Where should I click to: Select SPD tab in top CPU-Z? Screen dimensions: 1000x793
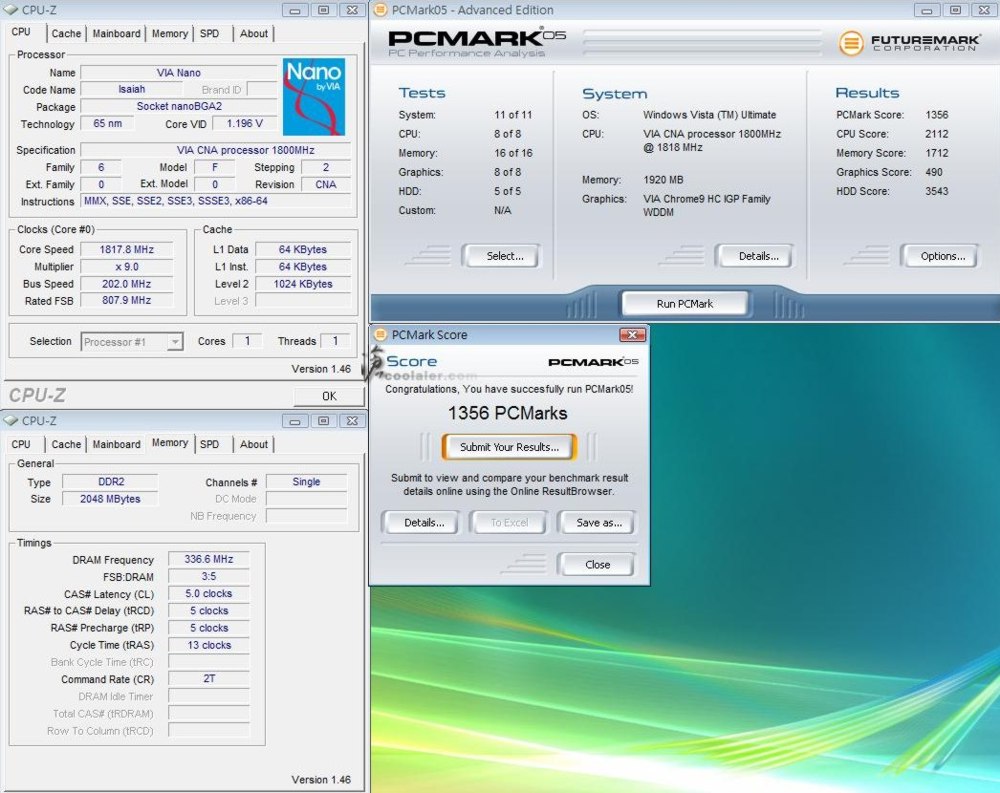tap(209, 34)
